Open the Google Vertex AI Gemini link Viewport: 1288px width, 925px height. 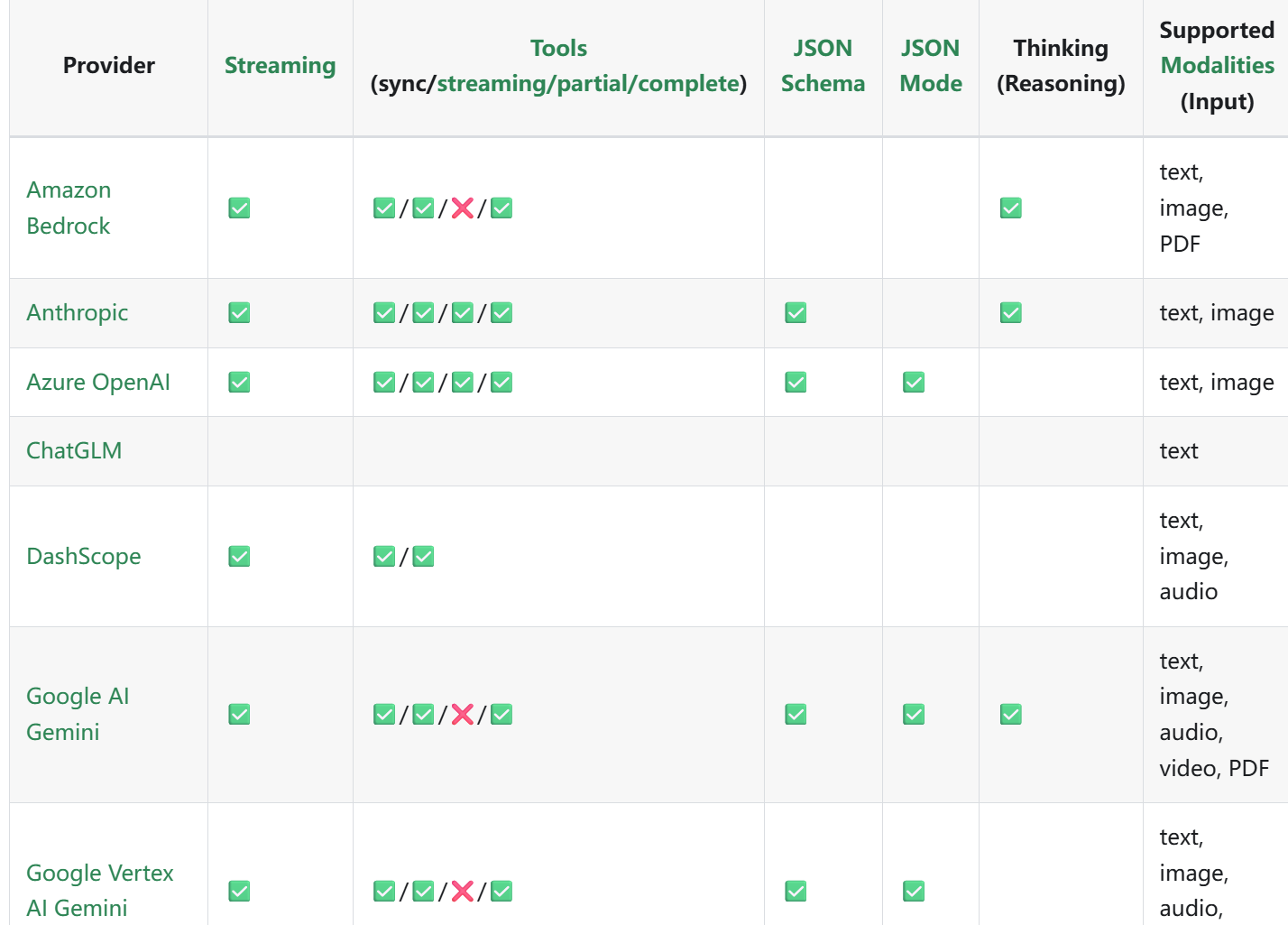(x=100, y=890)
